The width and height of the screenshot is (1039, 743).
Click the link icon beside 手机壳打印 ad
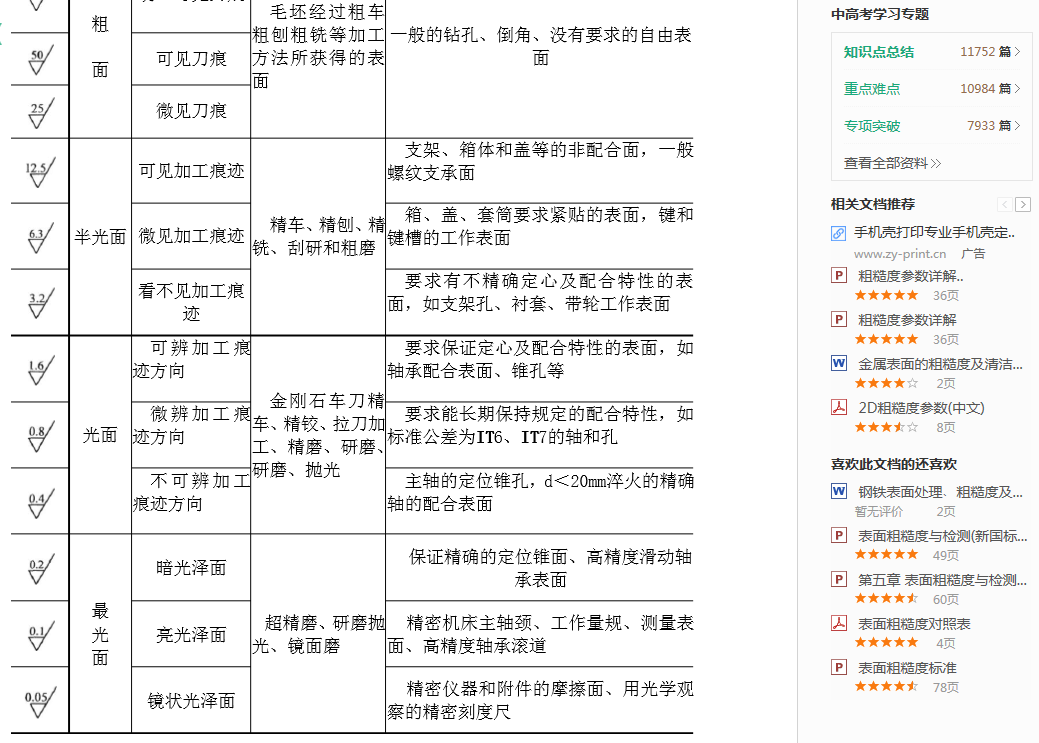(x=839, y=233)
